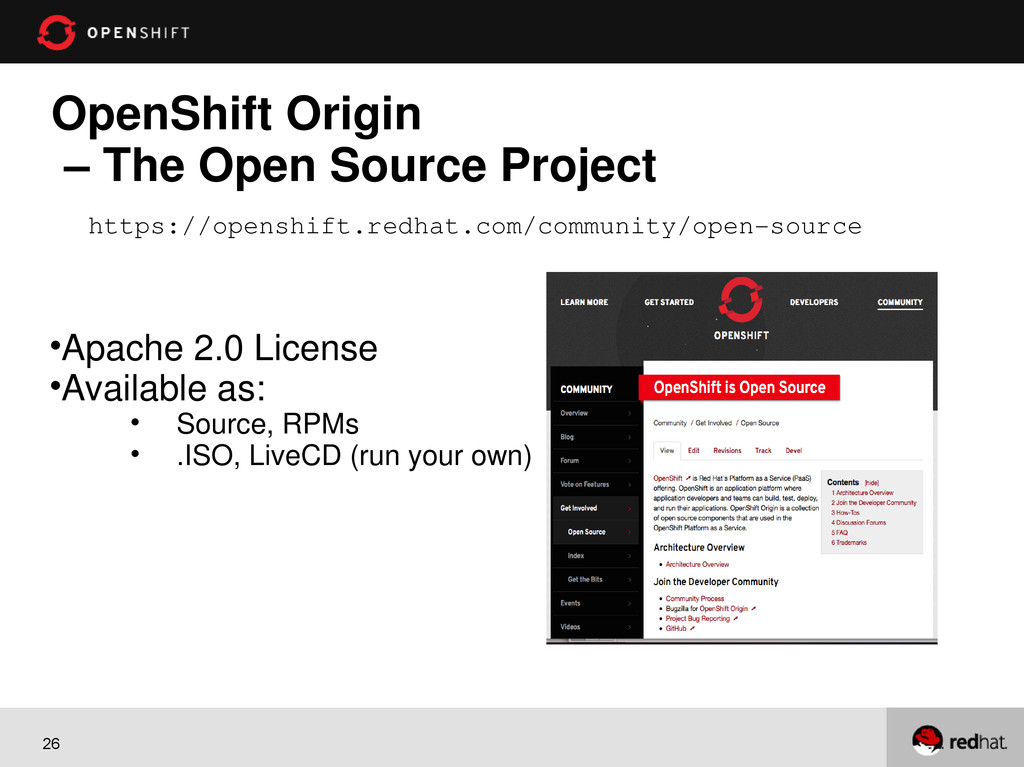Select the Revisions tab
Screen dimensions: 1024x767
click(x=727, y=450)
